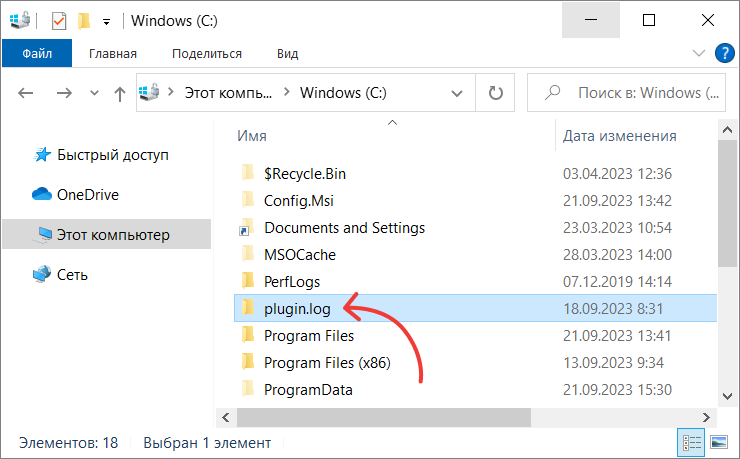Switch to Details view icon in status bar
This screenshot has width=740, height=459.
(x=691, y=442)
